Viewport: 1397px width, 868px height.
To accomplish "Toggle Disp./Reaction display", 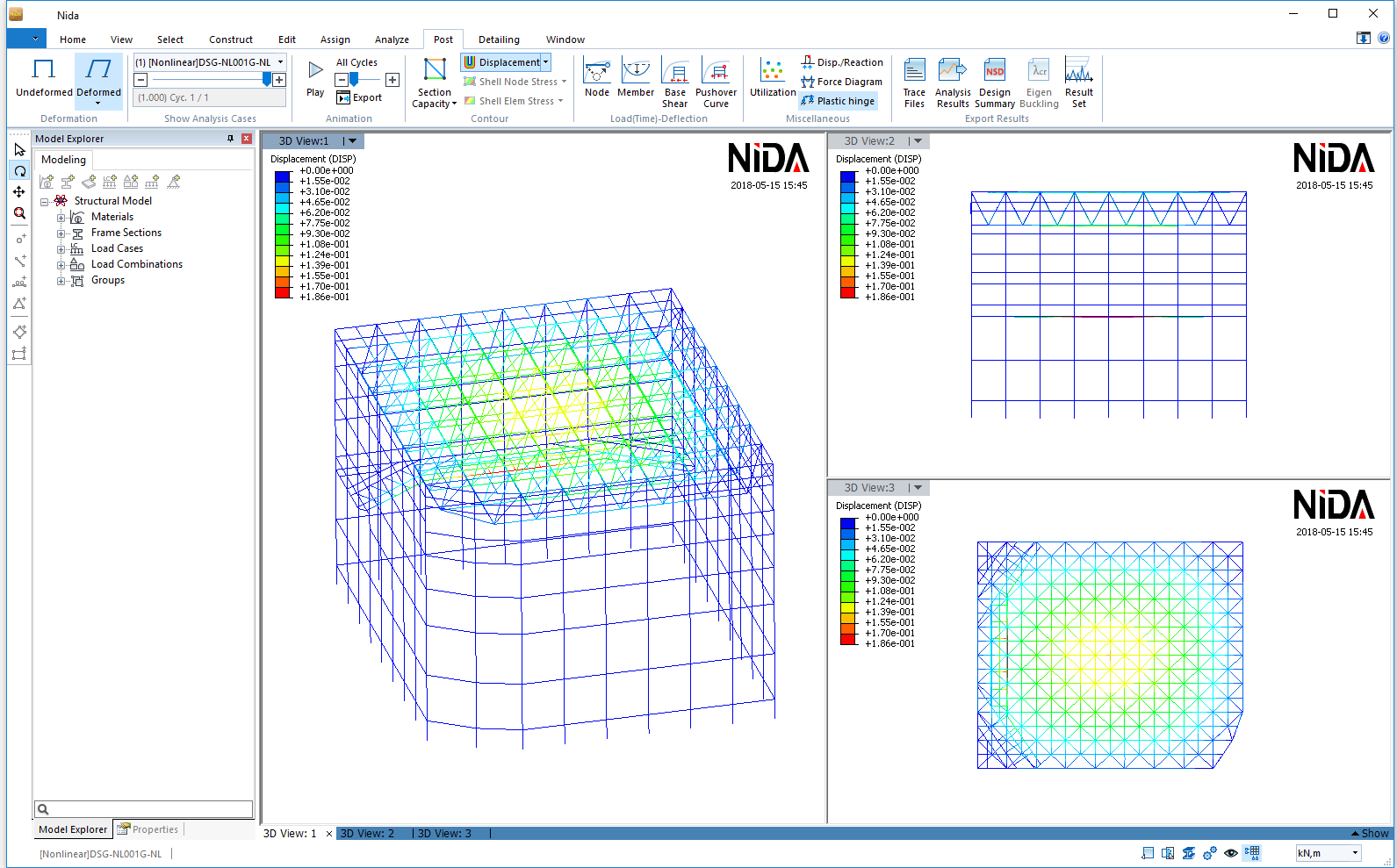I will tap(842, 62).
